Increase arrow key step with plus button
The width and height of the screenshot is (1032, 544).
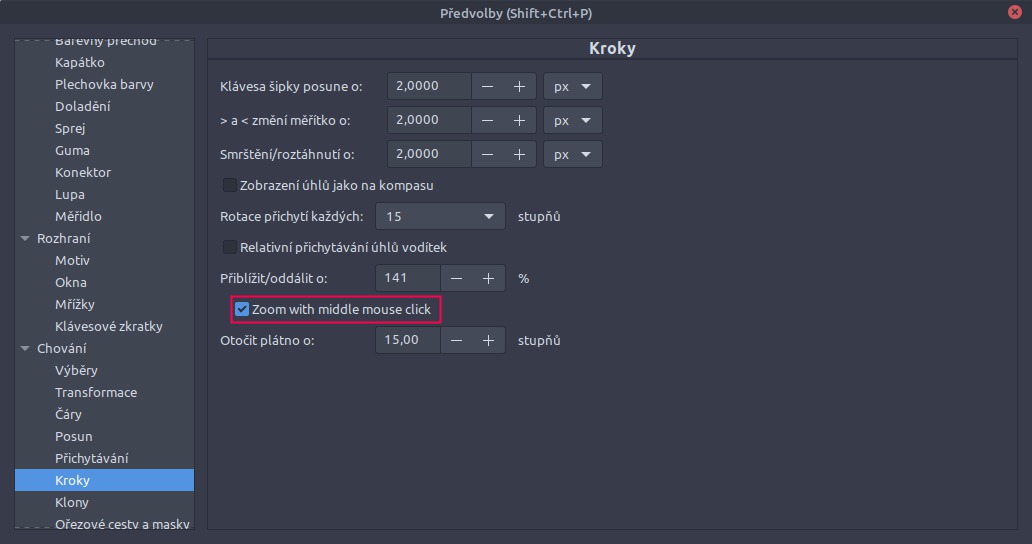tap(519, 86)
